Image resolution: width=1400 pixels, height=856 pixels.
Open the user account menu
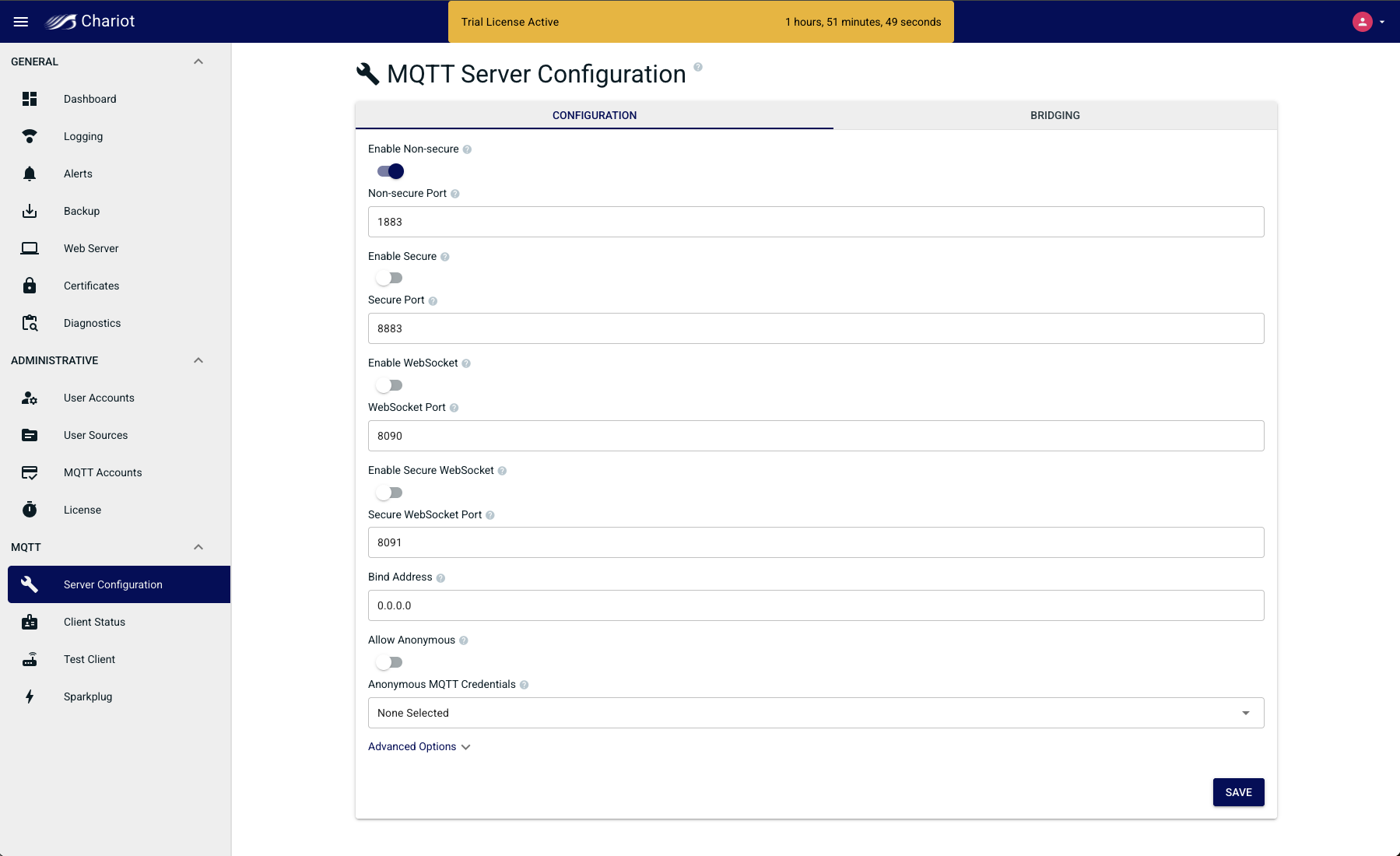[x=1367, y=22]
